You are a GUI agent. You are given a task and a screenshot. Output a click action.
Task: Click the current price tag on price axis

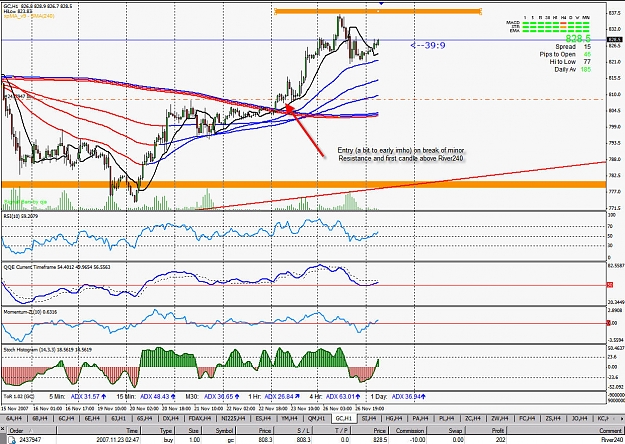coord(614,39)
